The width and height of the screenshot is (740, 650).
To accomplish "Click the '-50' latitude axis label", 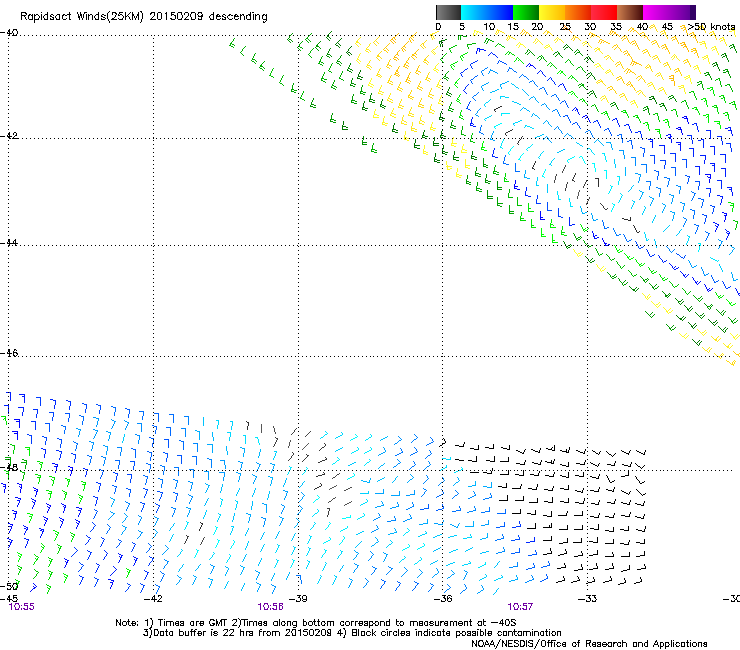I will (9, 586).
